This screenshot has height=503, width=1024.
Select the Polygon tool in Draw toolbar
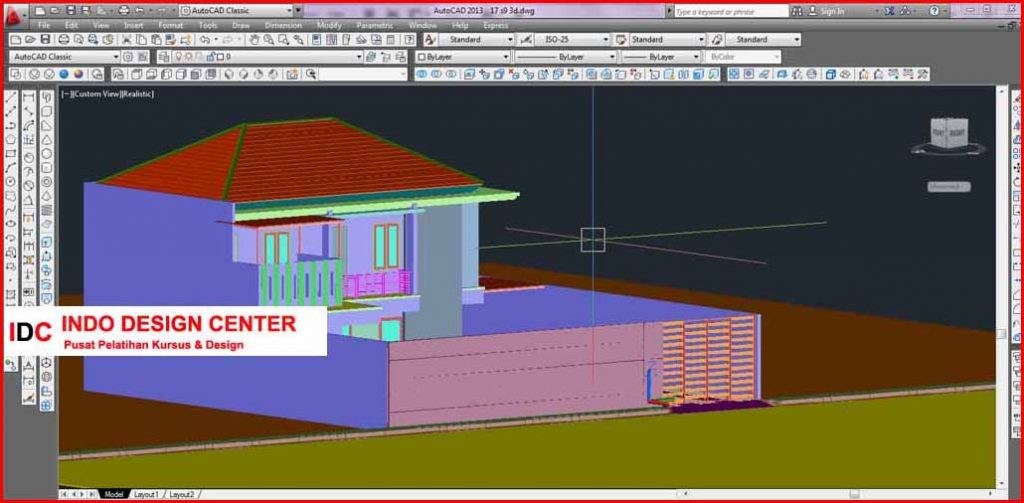pyautogui.click(x=11, y=139)
